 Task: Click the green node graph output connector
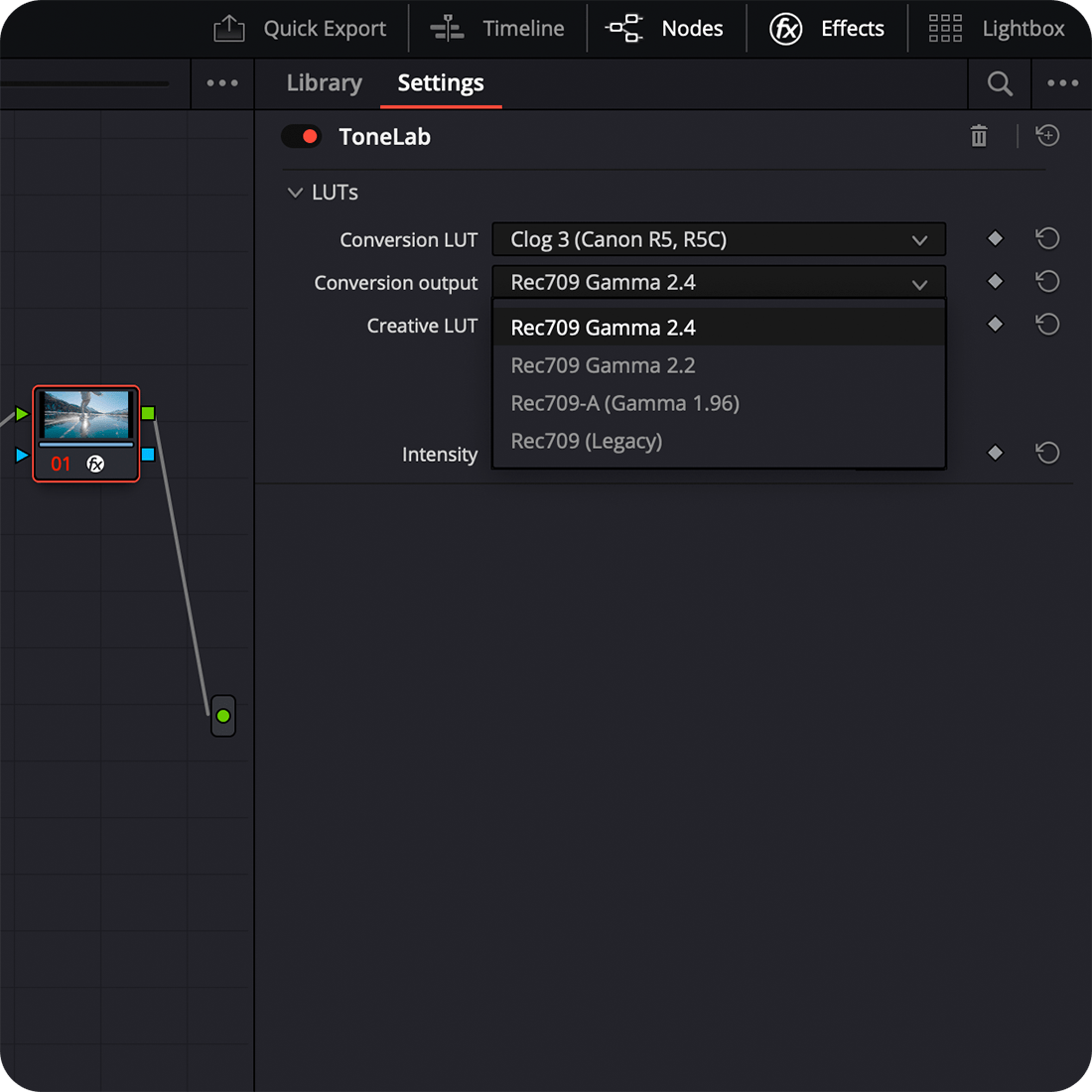[x=223, y=716]
